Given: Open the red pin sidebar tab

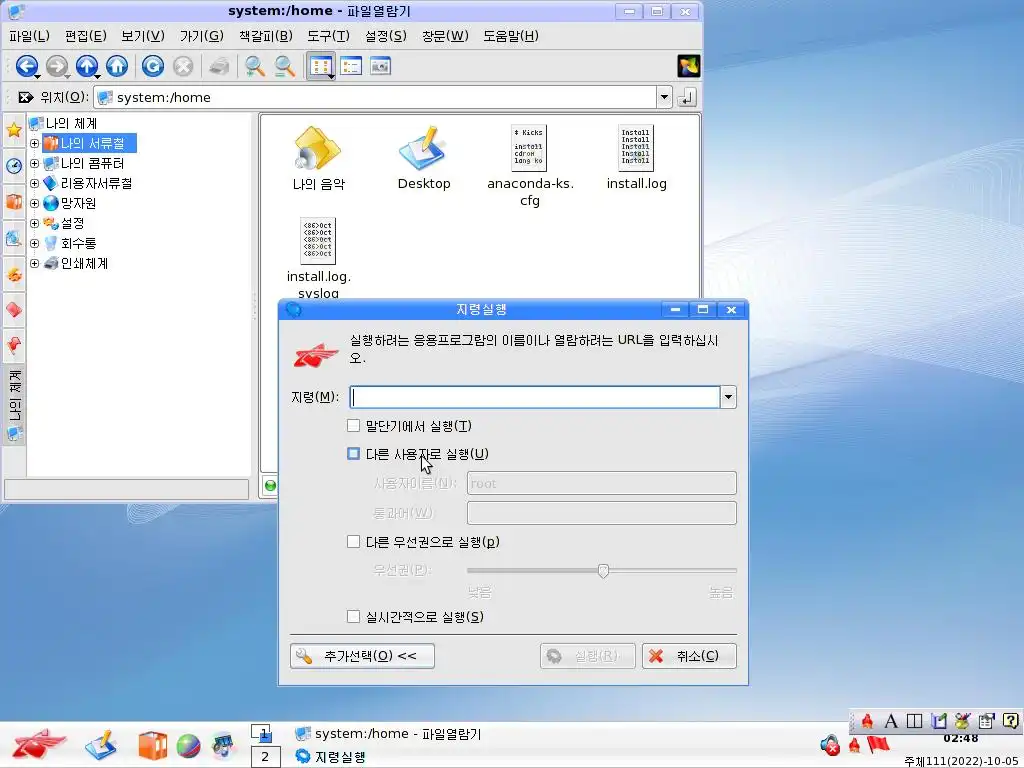Looking at the screenshot, I should point(14,344).
